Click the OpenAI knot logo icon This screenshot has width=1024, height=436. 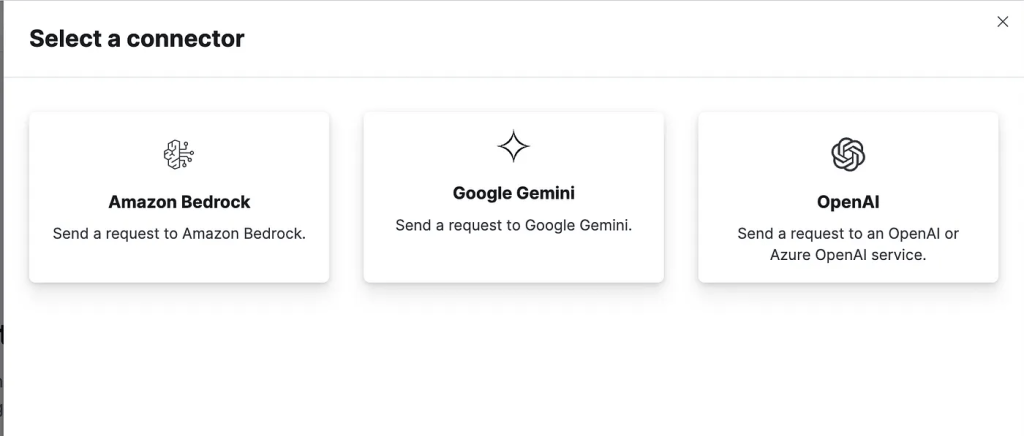[848, 154]
